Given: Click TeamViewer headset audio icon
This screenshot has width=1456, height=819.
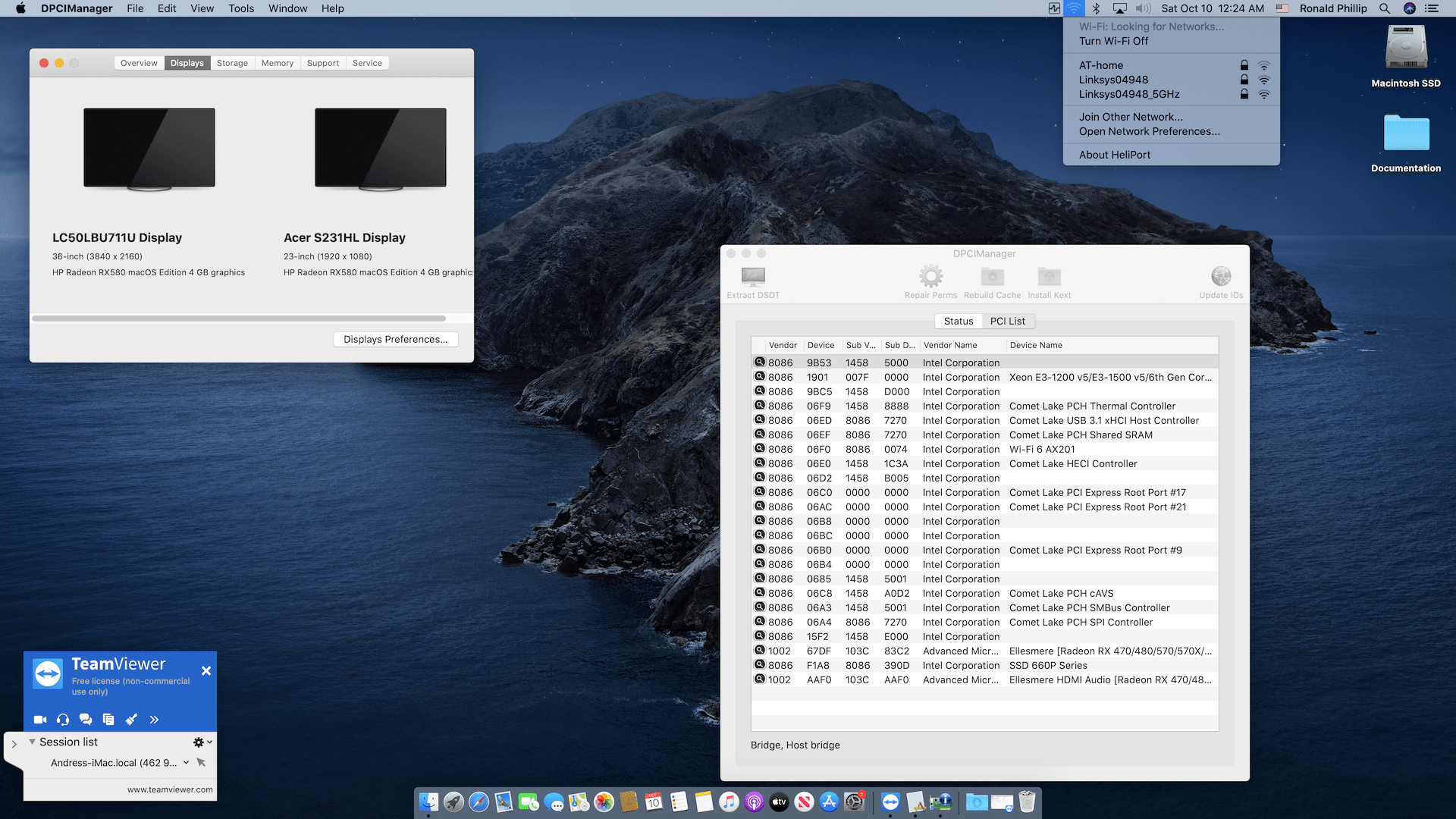Looking at the screenshot, I should coord(63,720).
